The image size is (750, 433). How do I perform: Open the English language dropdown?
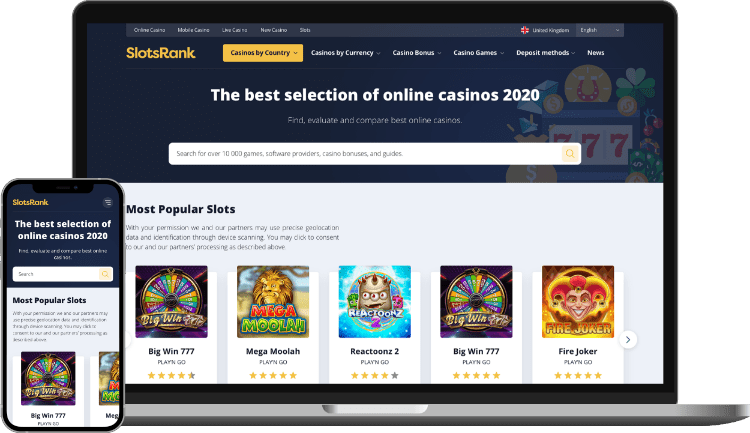pos(600,30)
